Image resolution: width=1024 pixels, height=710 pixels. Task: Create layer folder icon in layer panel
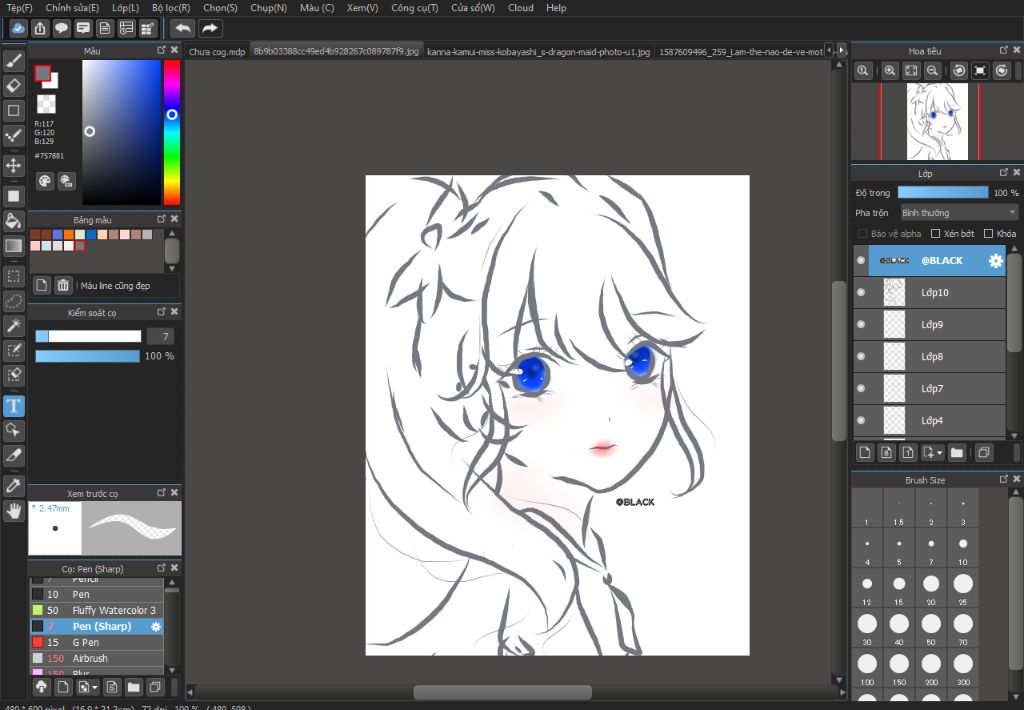(x=957, y=452)
